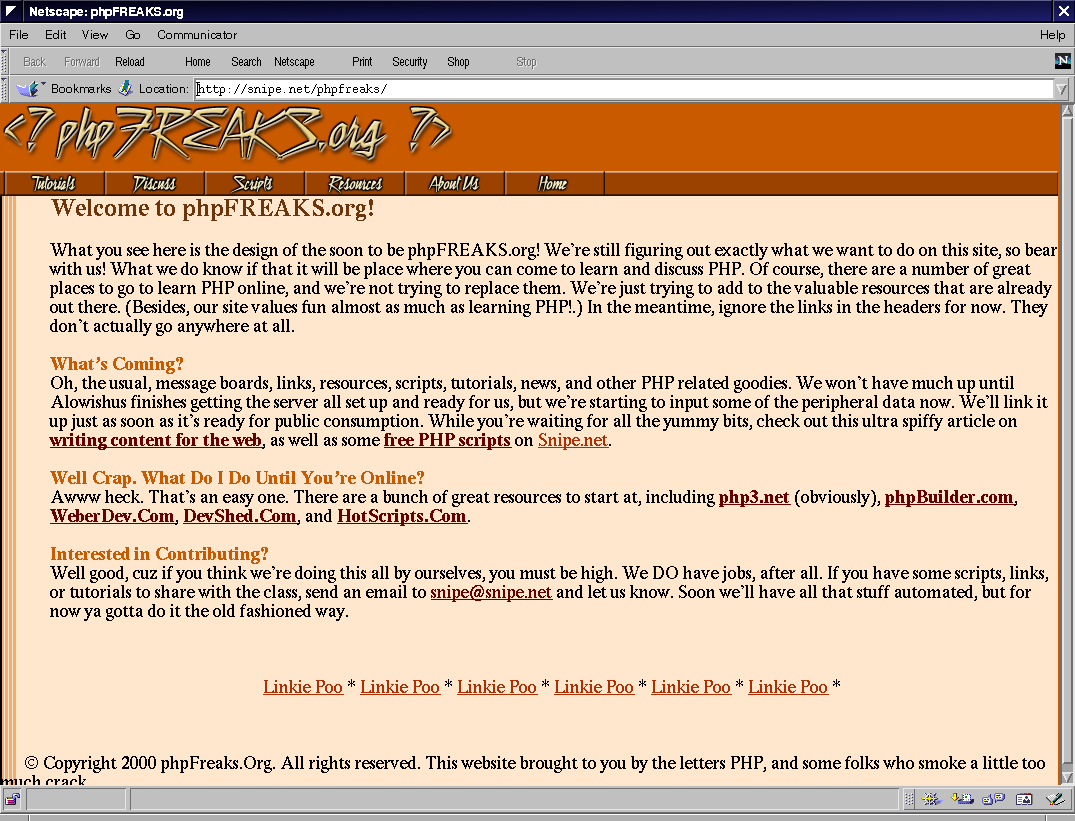Open the Home tab on the site
This screenshot has width=1075, height=821.
point(554,184)
